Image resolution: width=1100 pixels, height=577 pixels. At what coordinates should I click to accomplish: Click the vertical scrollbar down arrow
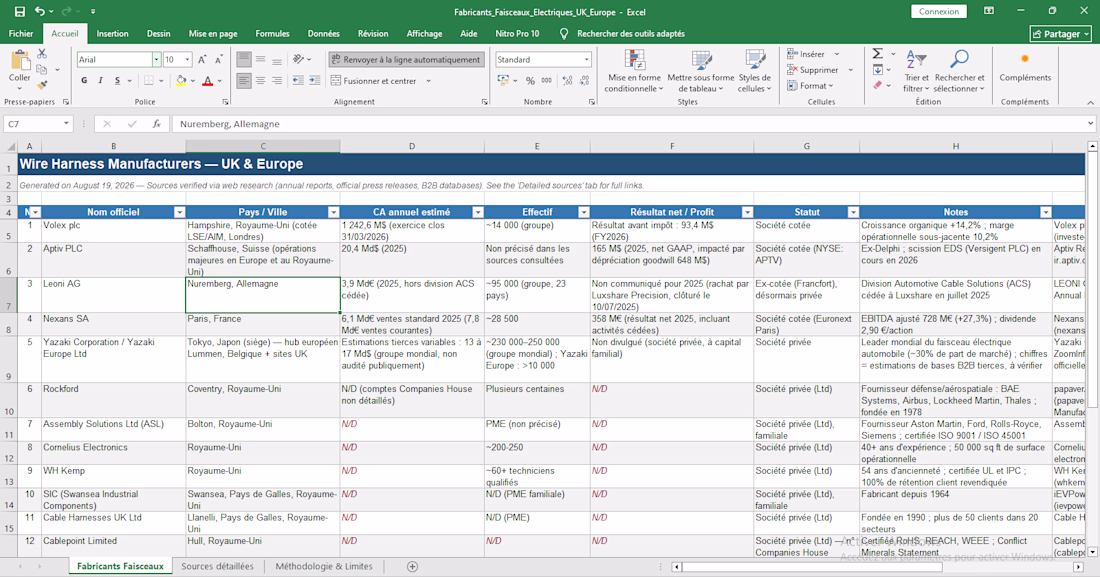1092,552
